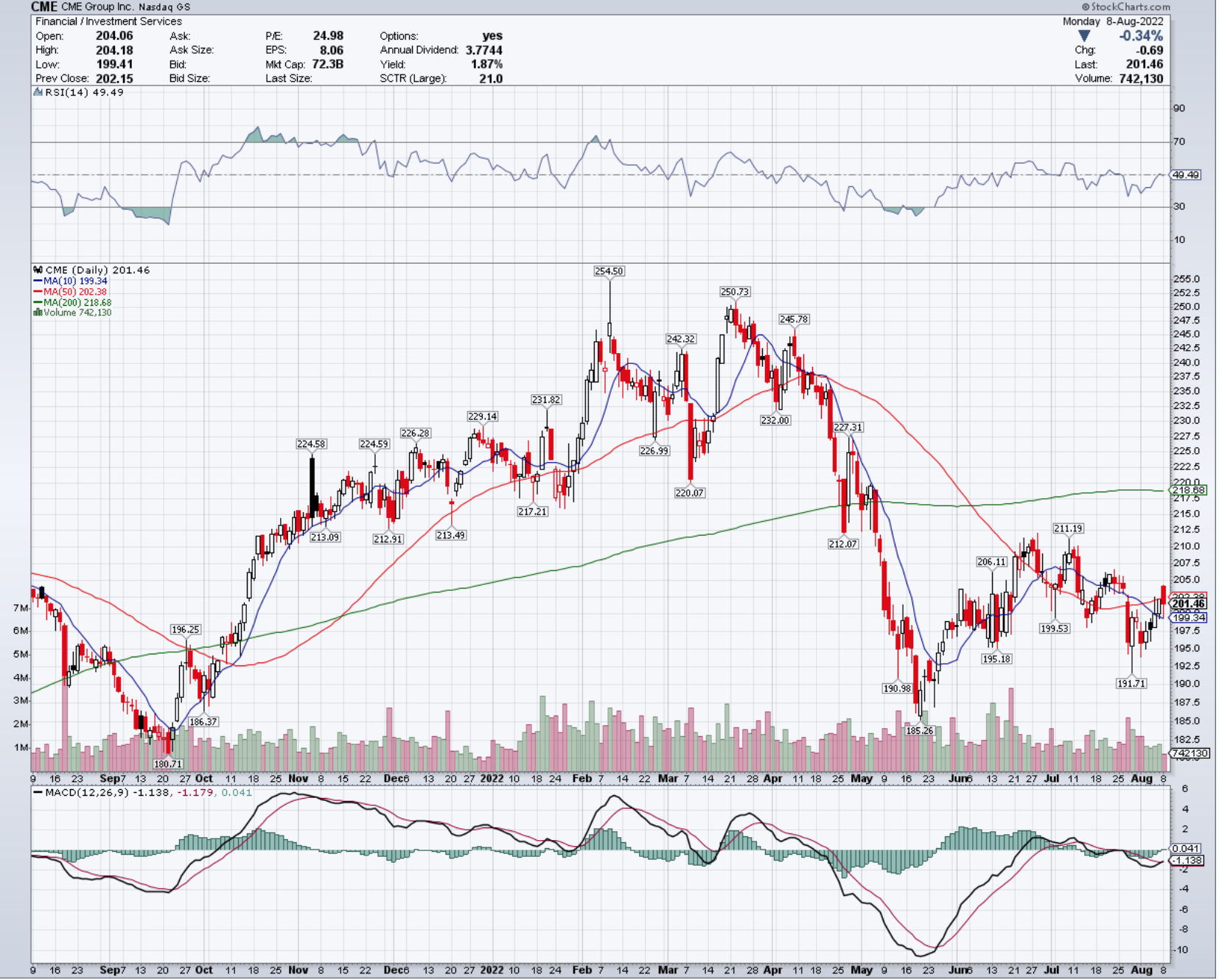Click the 211.19 price high label

(x=1068, y=528)
